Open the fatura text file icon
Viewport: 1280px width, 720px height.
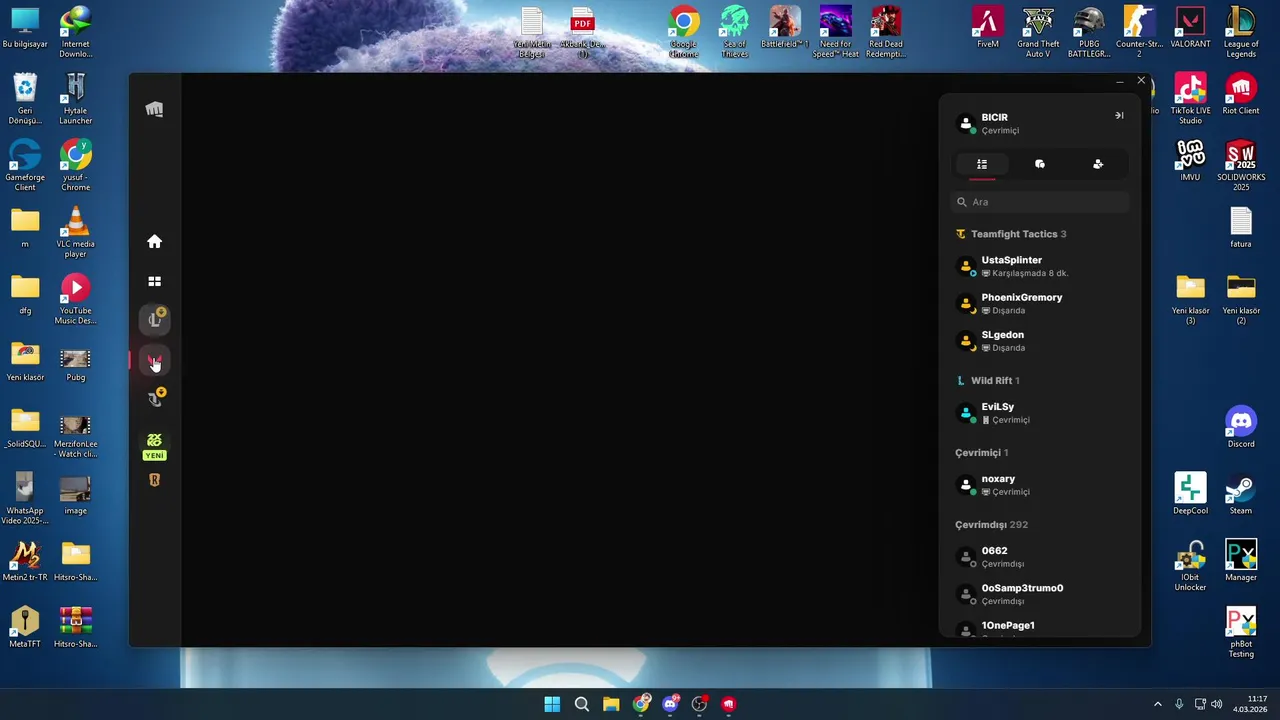tap(1241, 228)
